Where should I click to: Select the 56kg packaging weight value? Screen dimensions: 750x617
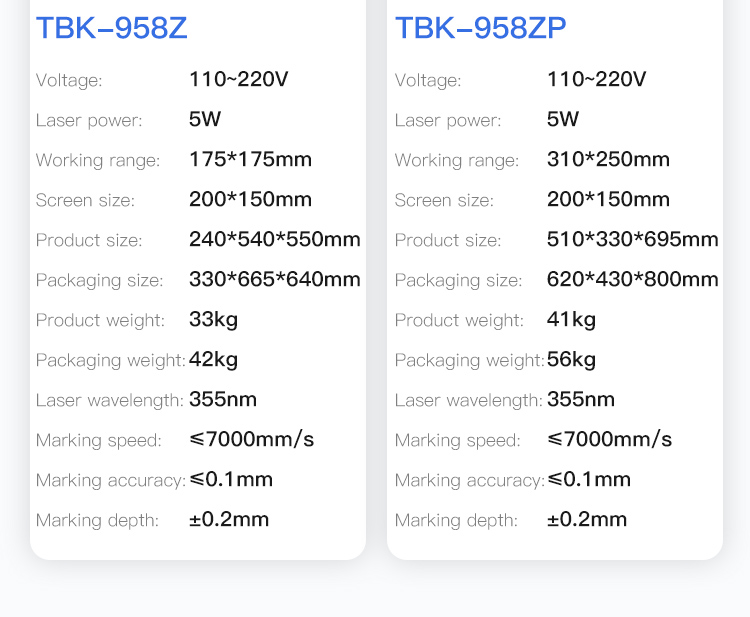click(x=571, y=359)
